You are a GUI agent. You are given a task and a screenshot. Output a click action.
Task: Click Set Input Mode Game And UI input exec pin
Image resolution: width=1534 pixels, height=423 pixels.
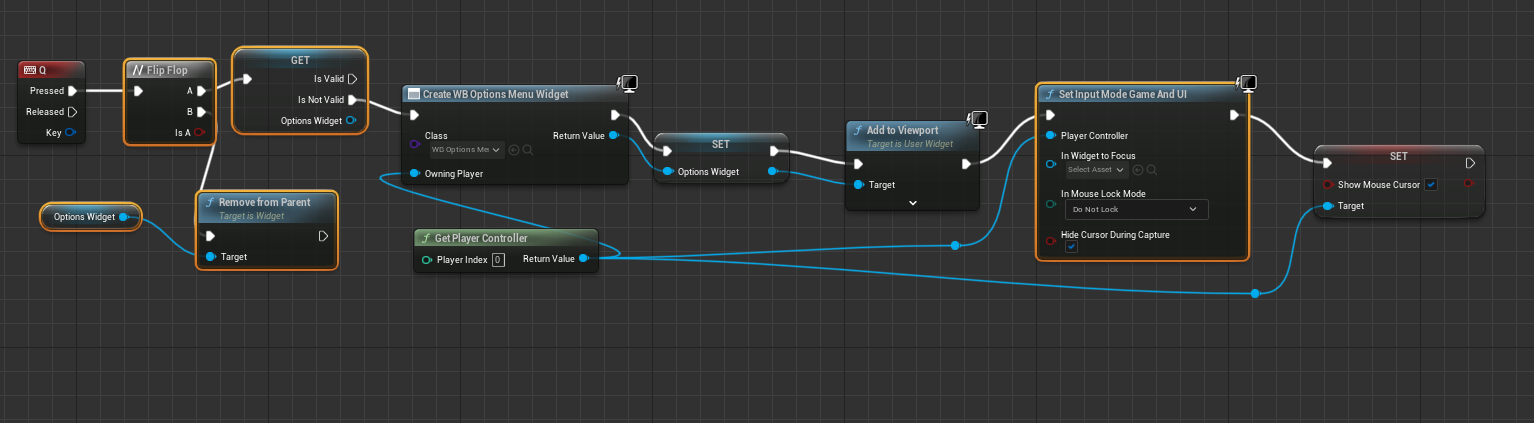[x=1050, y=115]
